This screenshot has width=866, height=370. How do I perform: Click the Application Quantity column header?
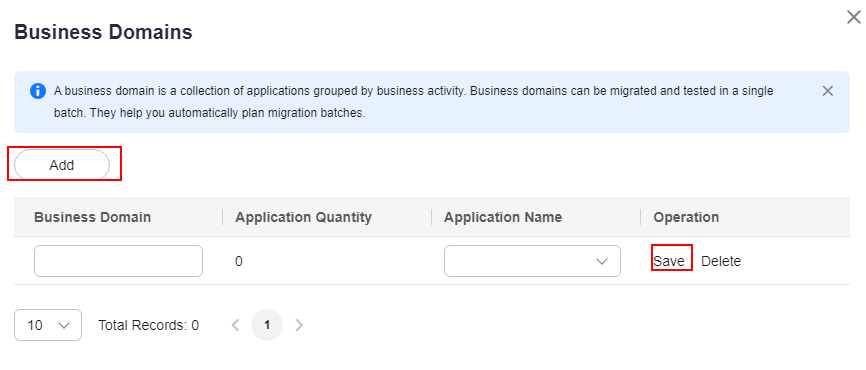coord(303,217)
